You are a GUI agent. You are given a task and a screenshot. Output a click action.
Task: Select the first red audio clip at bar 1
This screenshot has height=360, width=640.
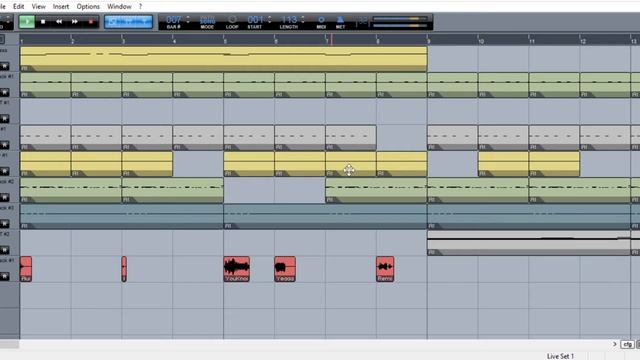(x=26, y=269)
